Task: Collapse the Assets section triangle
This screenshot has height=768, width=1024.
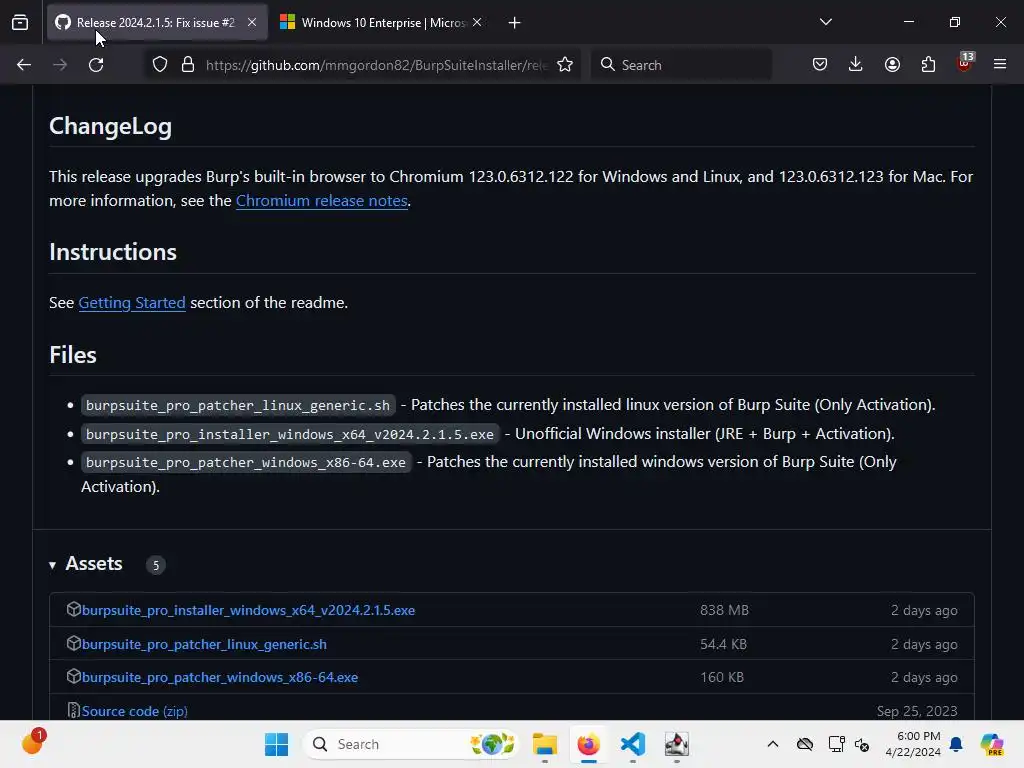Action: (x=52, y=565)
